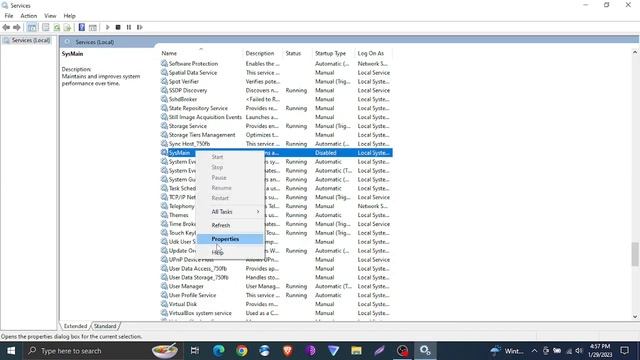Viewport: 640px width, 360px height.
Task: Open the Help menu in menu bar
Action: tap(69, 16)
